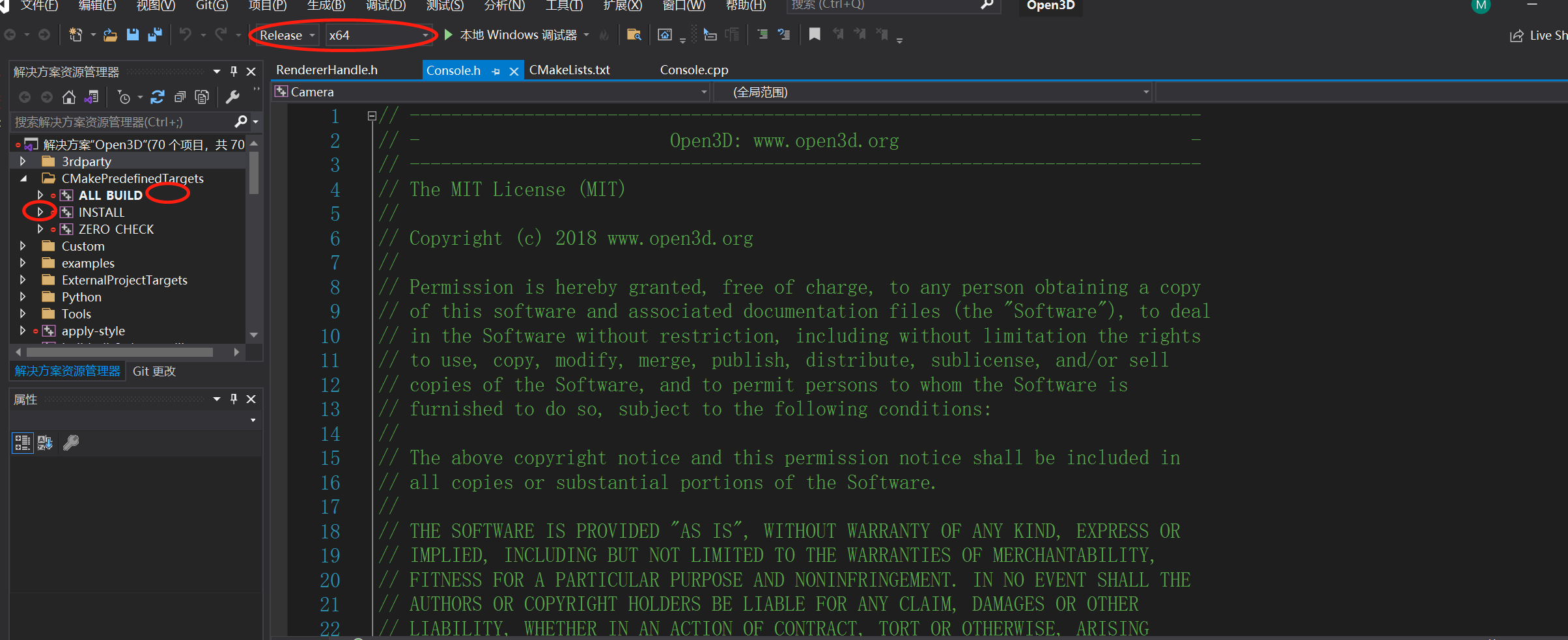Expand the Python folder in Solution Explorer
1568x640 pixels.
[23, 296]
